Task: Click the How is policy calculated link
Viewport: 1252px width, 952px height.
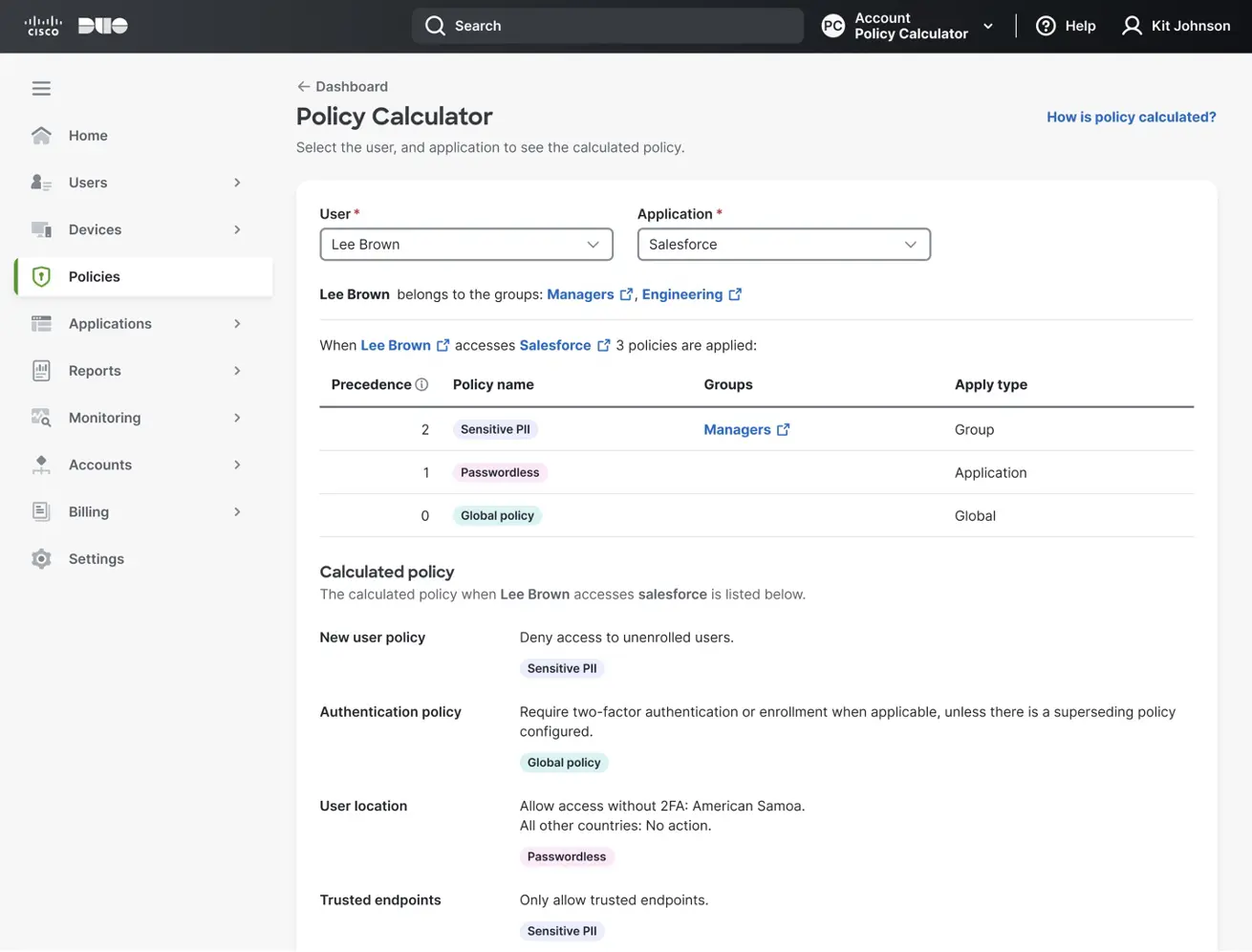Action: click(1131, 117)
